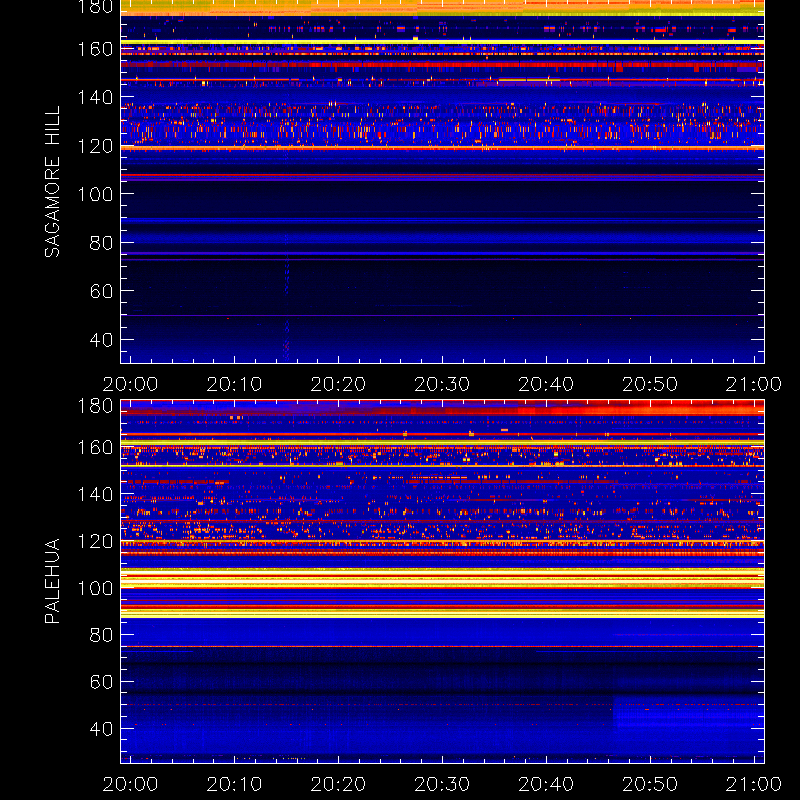Pick the 20:40 label under Palehua plot
The height and width of the screenshot is (800, 800).
pos(546,784)
